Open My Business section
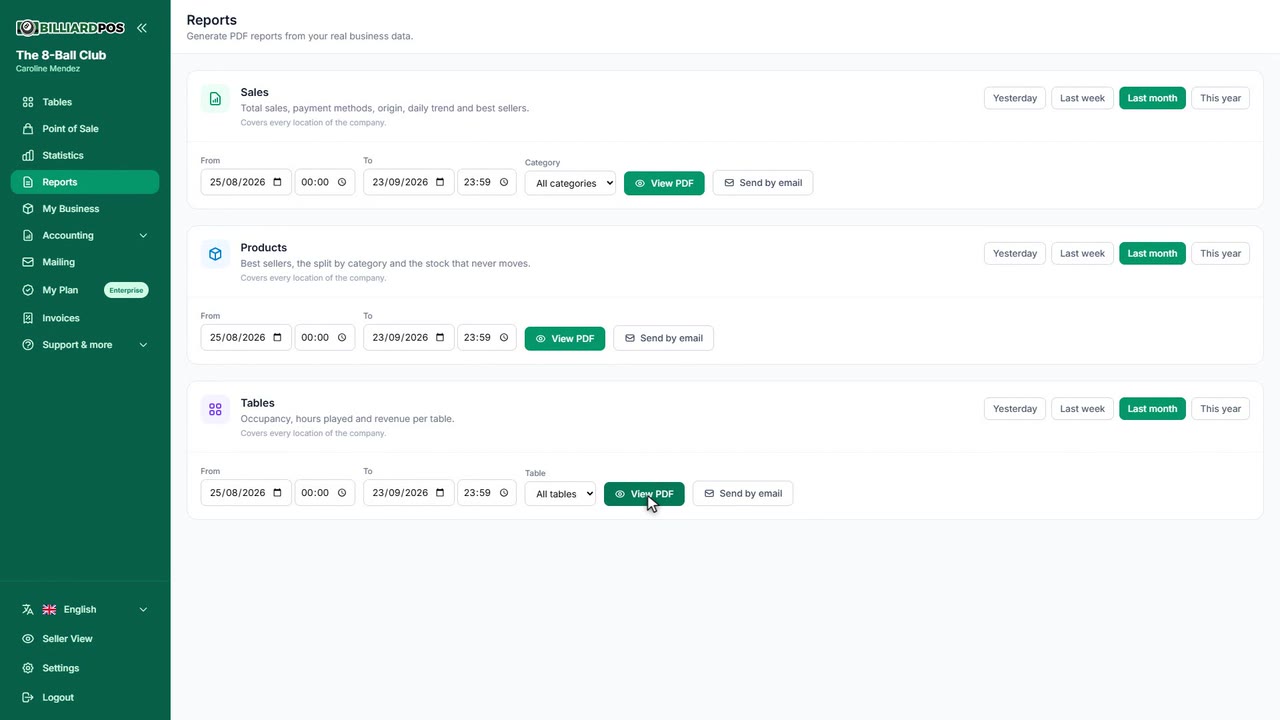 pos(85,209)
